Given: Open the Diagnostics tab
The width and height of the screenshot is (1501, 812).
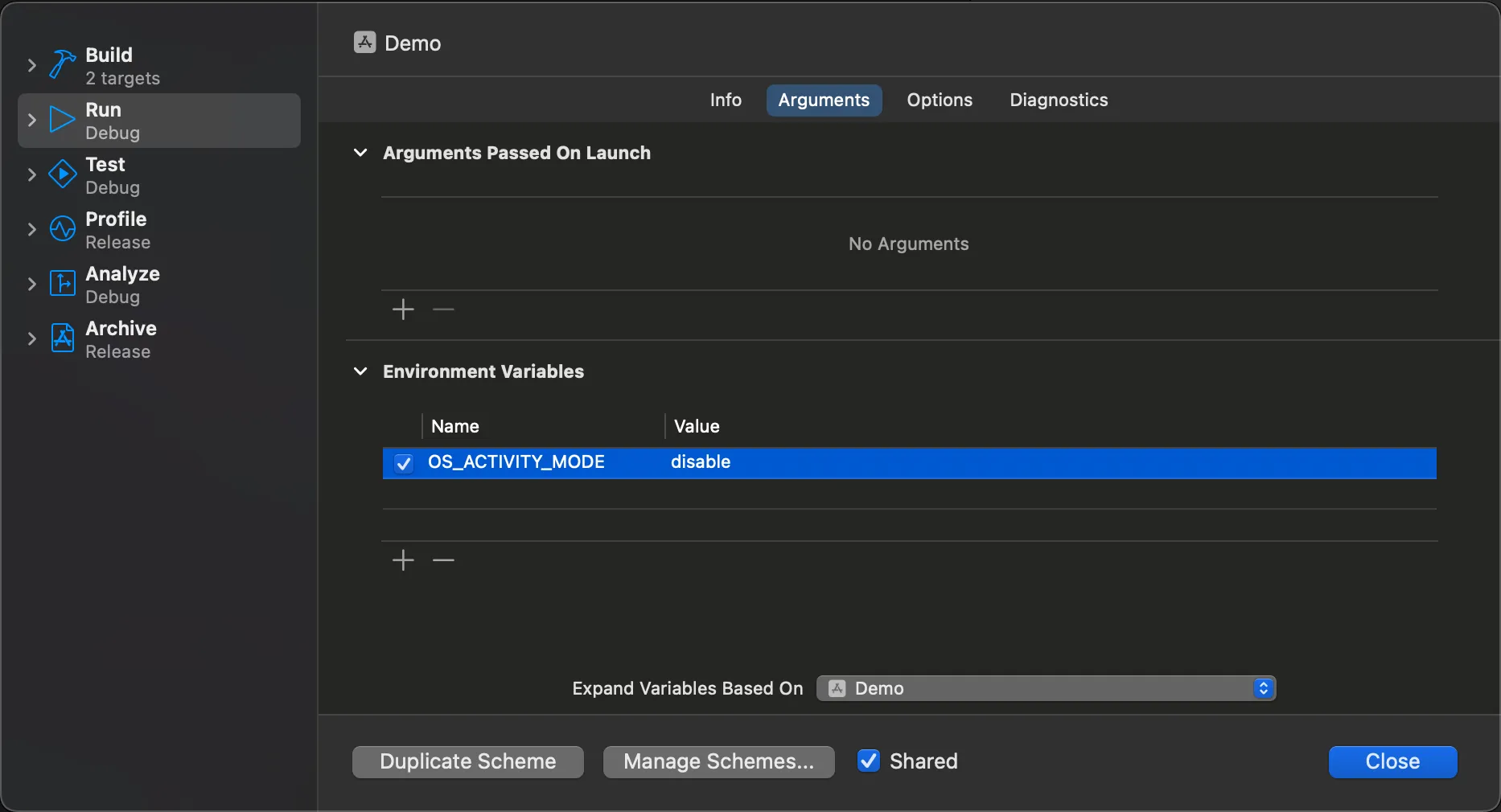Looking at the screenshot, I should [1059, 100].
